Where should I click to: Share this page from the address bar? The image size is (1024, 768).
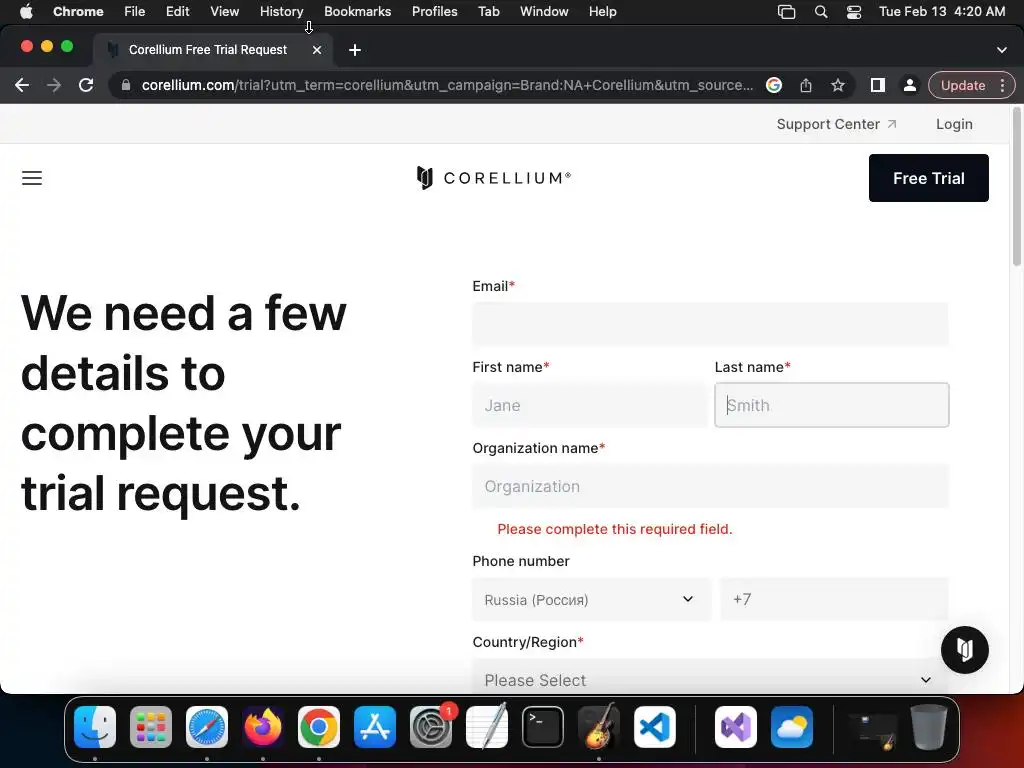[x=806, y=85]
